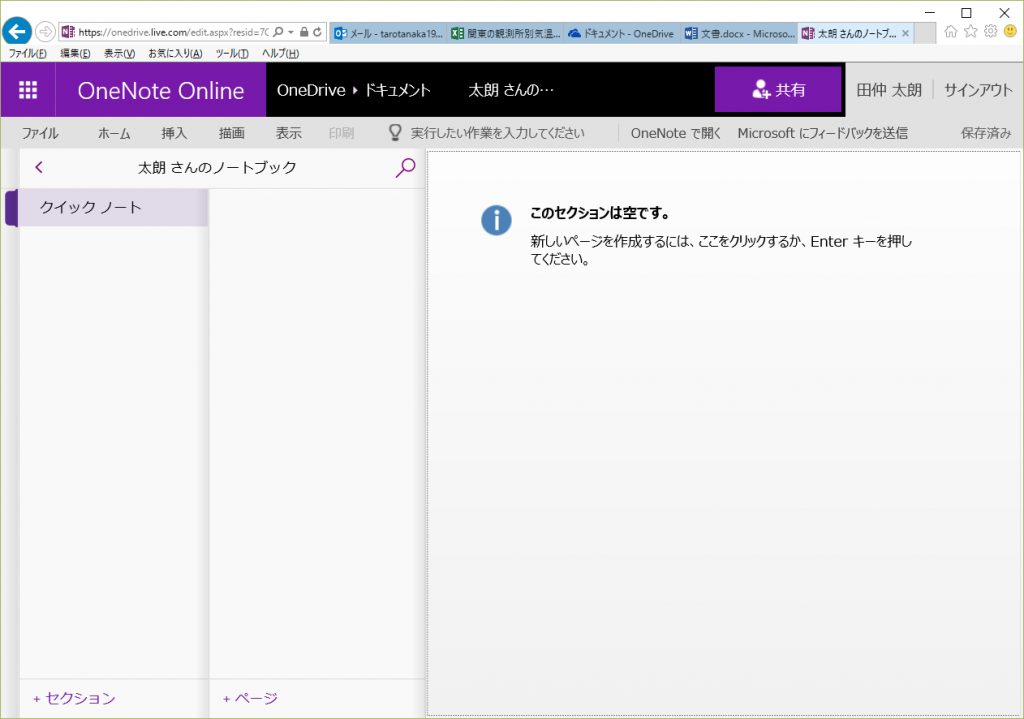Screen dimensions: 1024x719
Task: Click the browser home icon
Action: tap(951, 31)
